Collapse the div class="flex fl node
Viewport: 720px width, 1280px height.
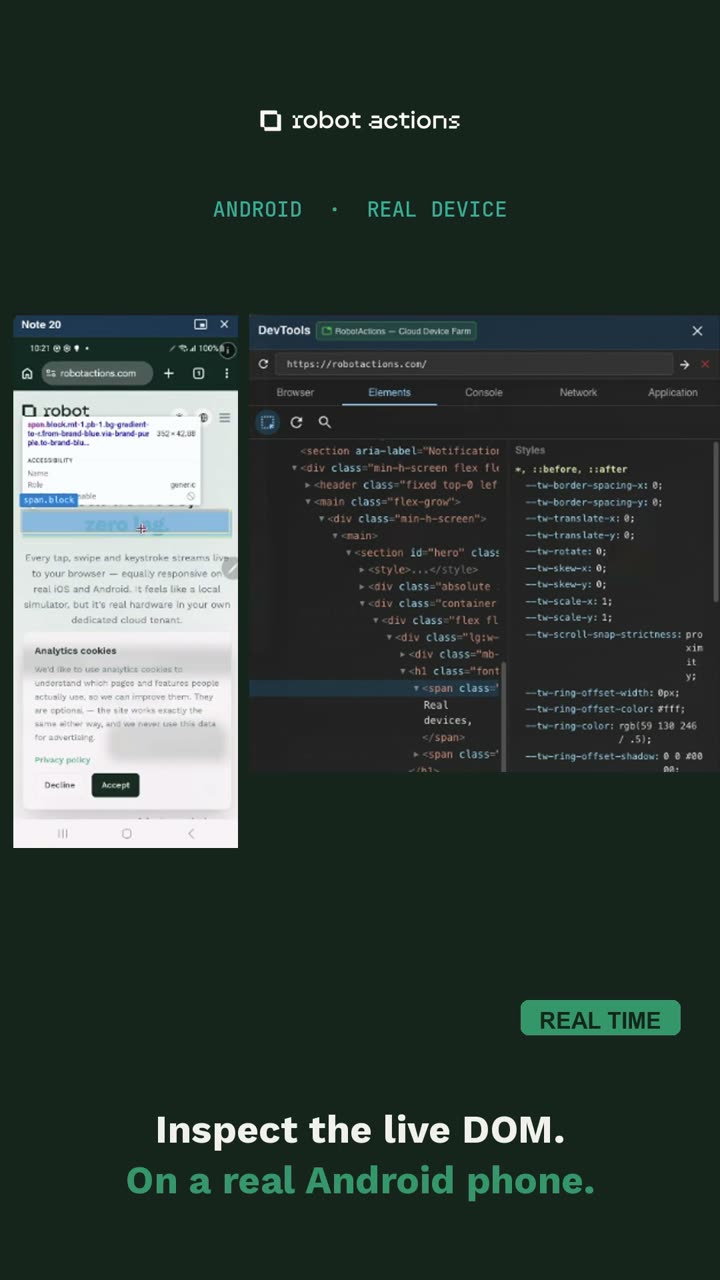(376, 621)
